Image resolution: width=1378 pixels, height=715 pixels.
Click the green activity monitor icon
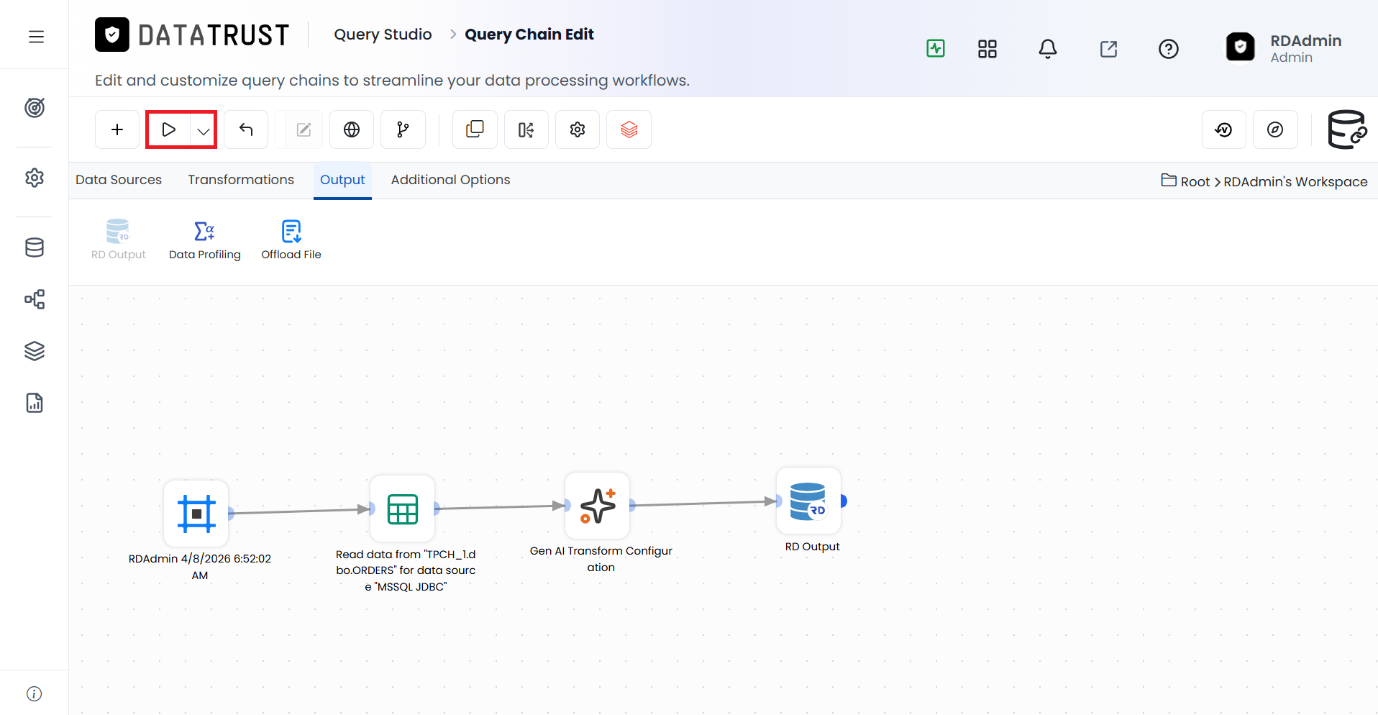[x=936, y=49]
